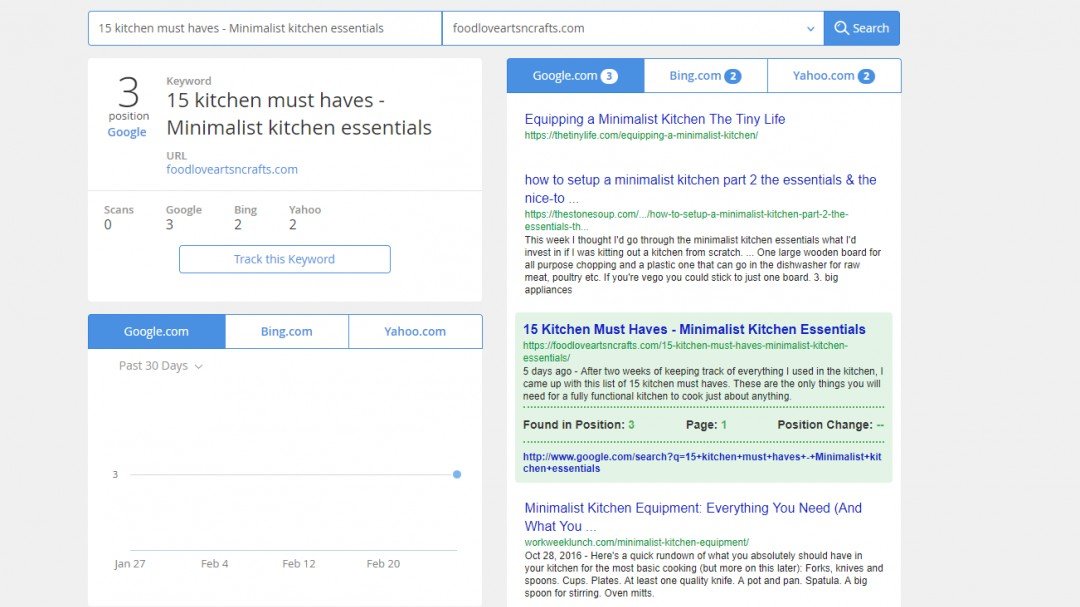The height and width of the screenshot is (607, 1080).
Task: Select the foodloveartsncrafts.com domain field
Action: point(633,28)
